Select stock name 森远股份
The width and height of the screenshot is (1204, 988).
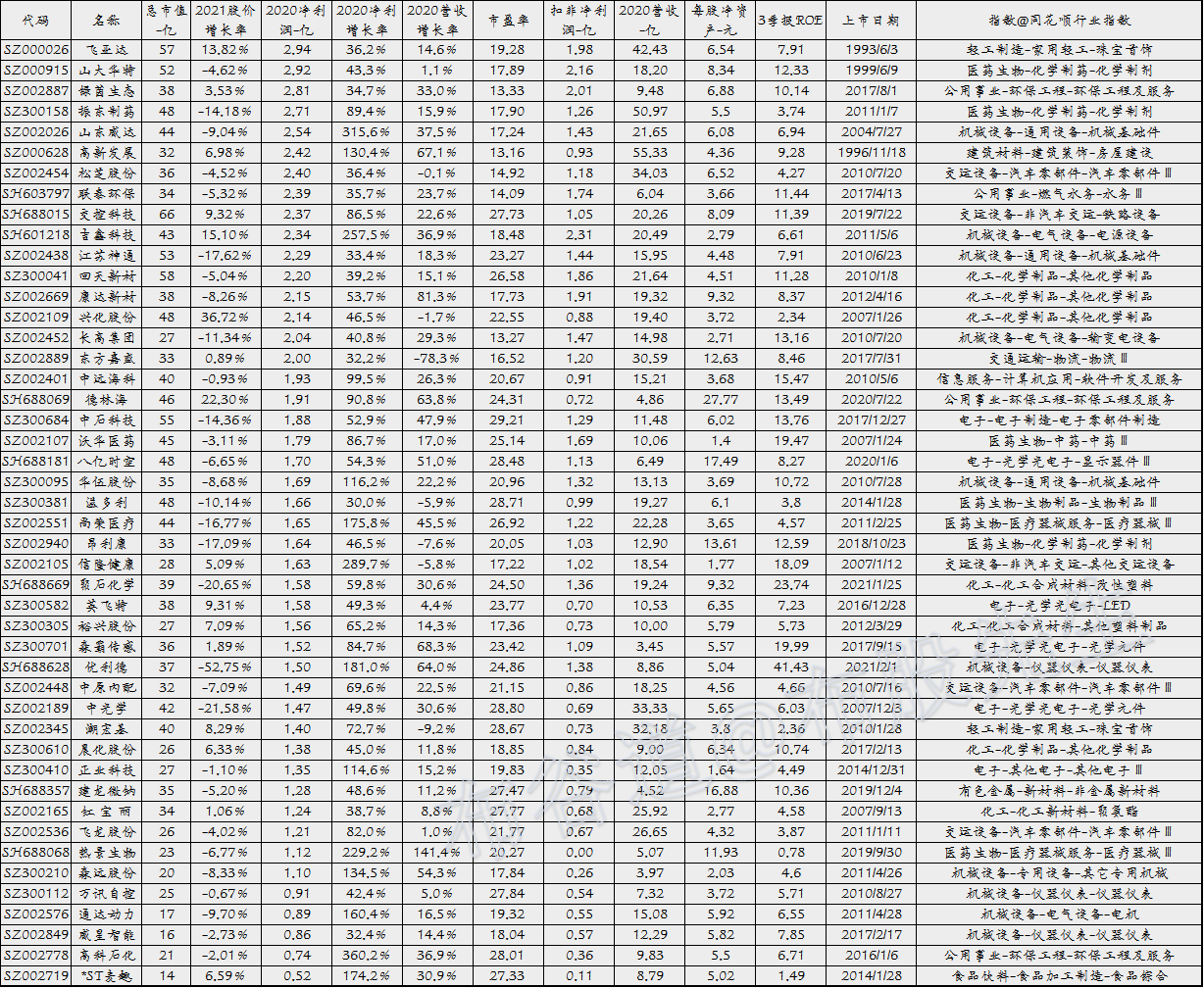pyautogui.click(x=107, y=873)
